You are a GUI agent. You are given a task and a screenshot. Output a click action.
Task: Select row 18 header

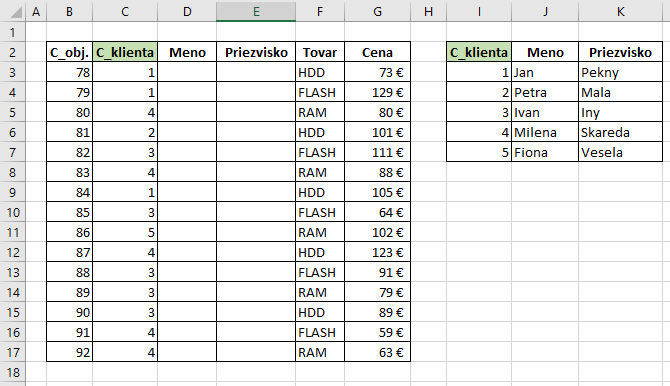pos(13,372)
